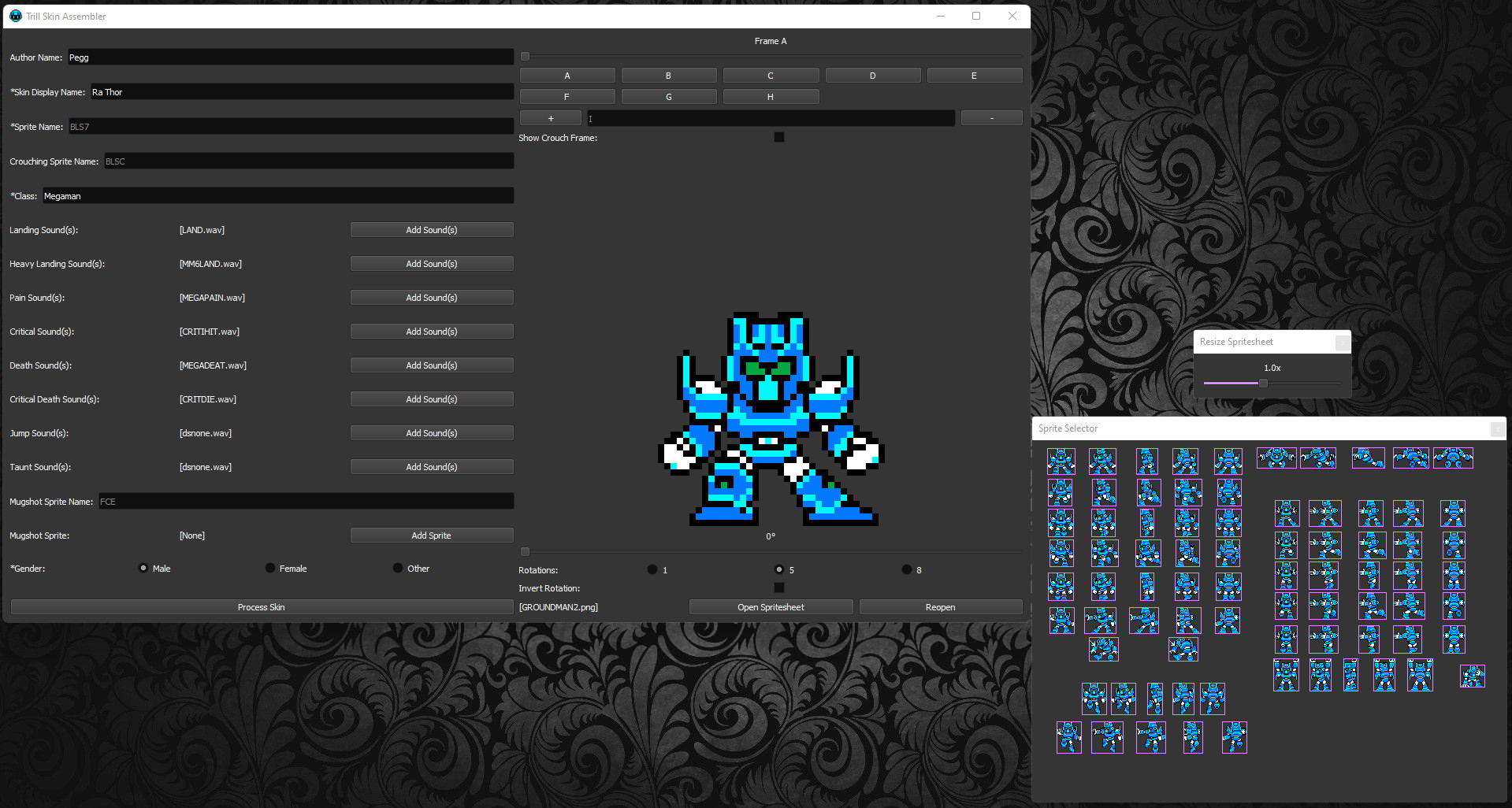The height and width of the screenshot is (808, 1512).
Task: Adjust the Resize Spritesheet scale slider
Action: click(1263, 383)
